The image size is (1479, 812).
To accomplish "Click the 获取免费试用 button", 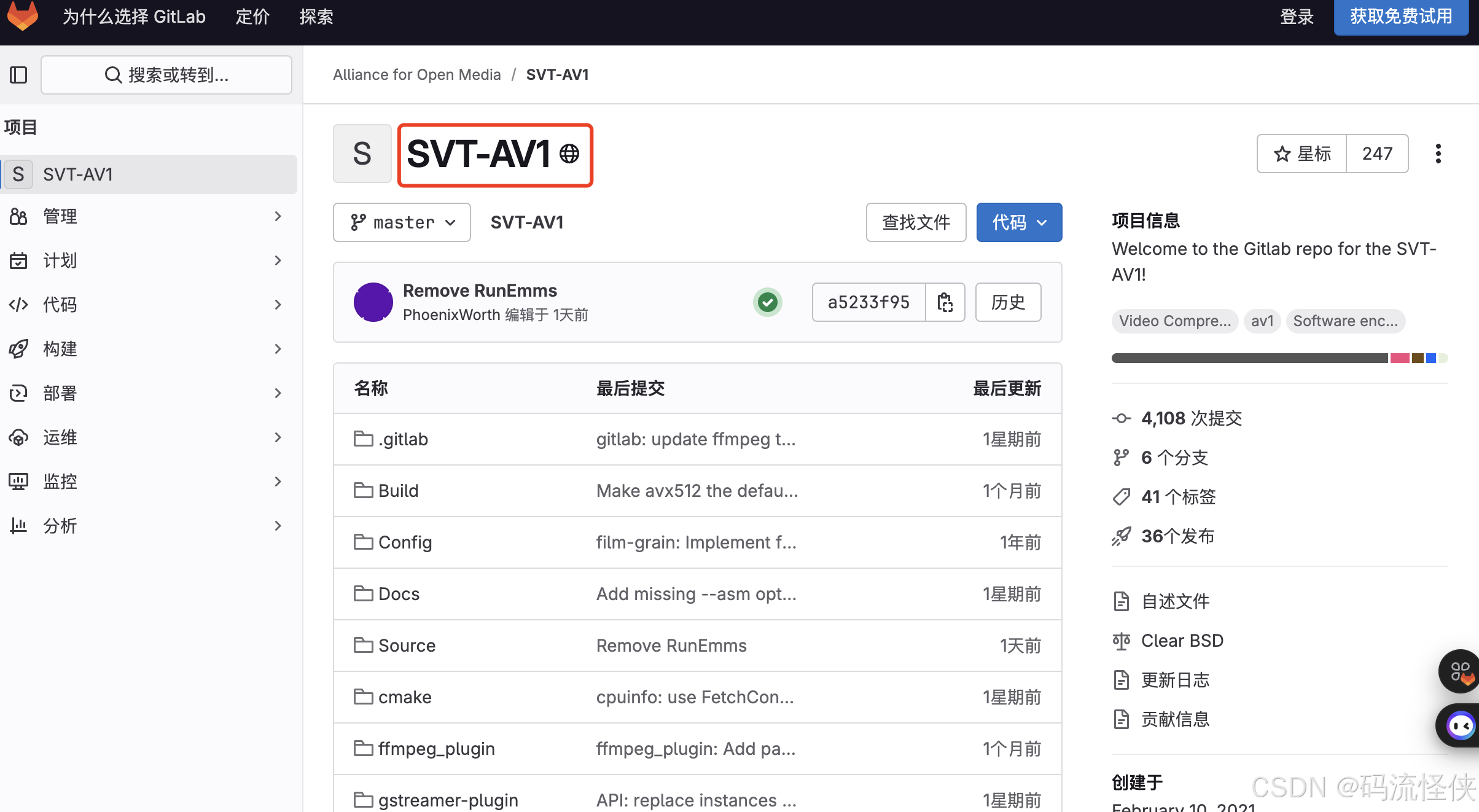I will coord(1400,17).
